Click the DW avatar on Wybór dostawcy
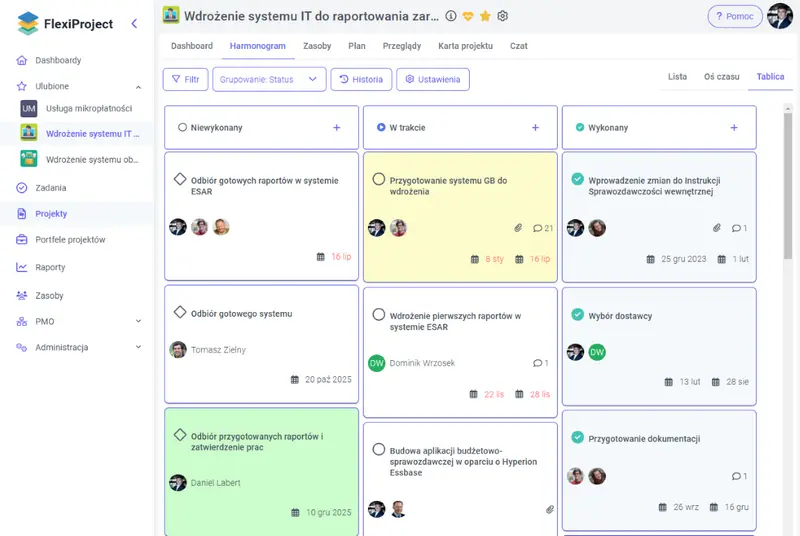Screen dimensions: 800x536 tap(597, 352)
